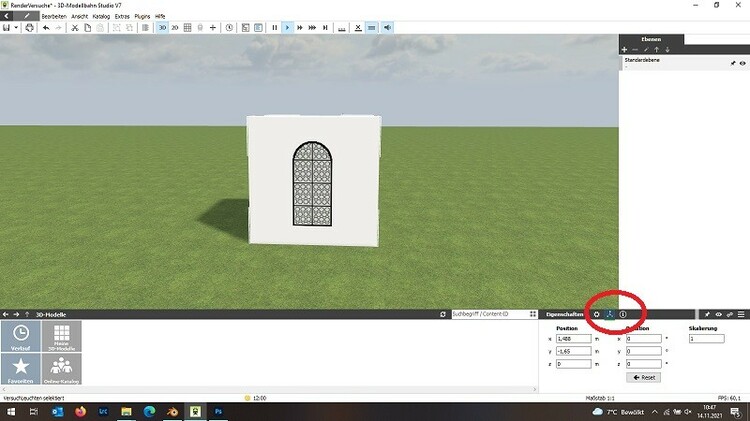750x421 pixels.
Task: Open general settings gear in Eigenschaften
Action: point(596,314)
